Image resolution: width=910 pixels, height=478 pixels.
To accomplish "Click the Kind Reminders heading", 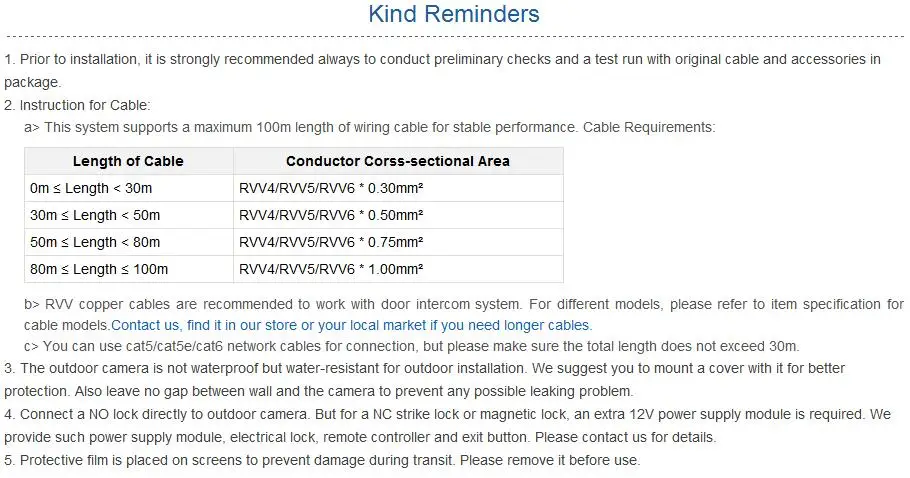I will tap(454, 14).
